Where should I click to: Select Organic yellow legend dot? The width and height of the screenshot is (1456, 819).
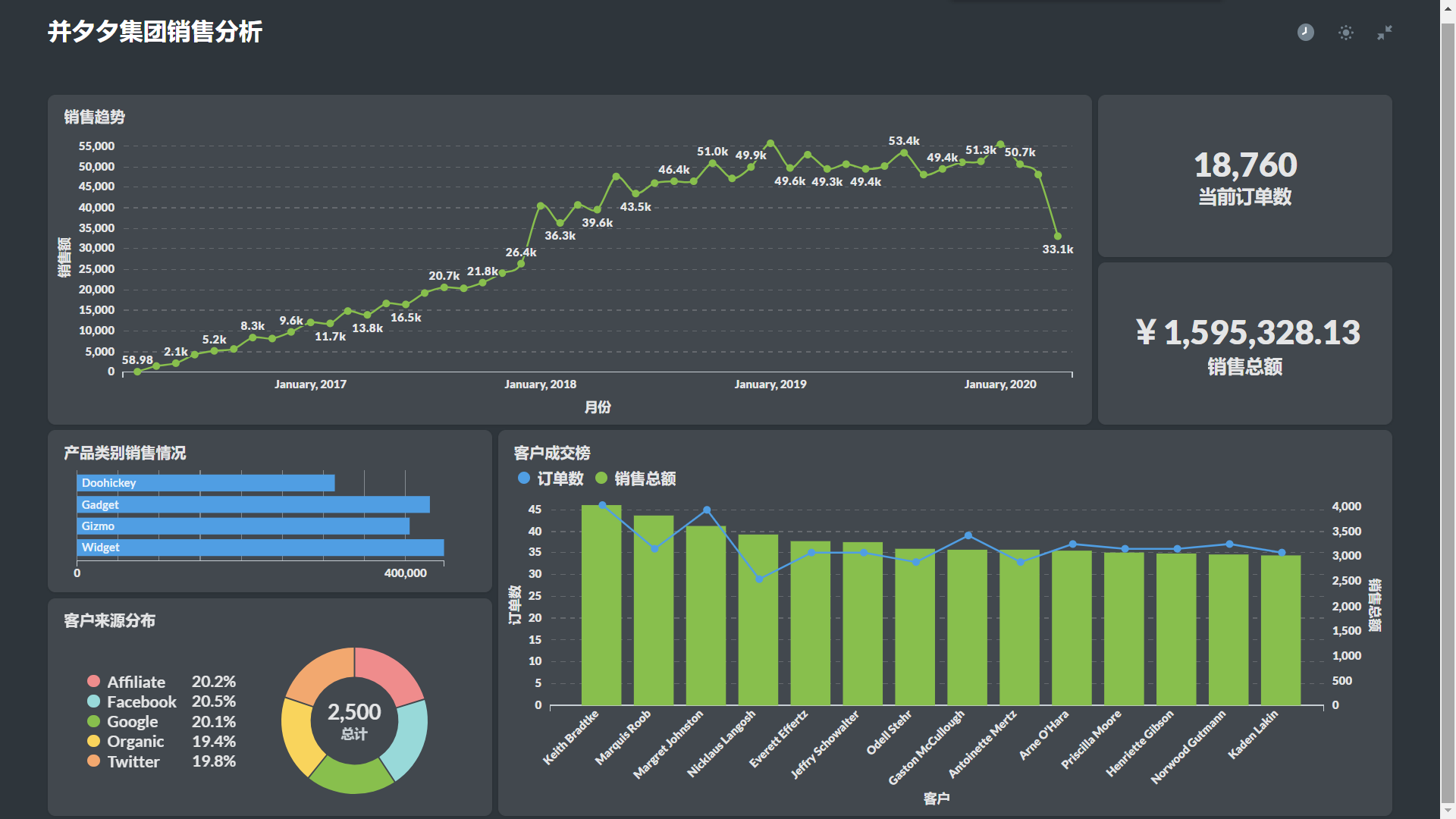94,741
